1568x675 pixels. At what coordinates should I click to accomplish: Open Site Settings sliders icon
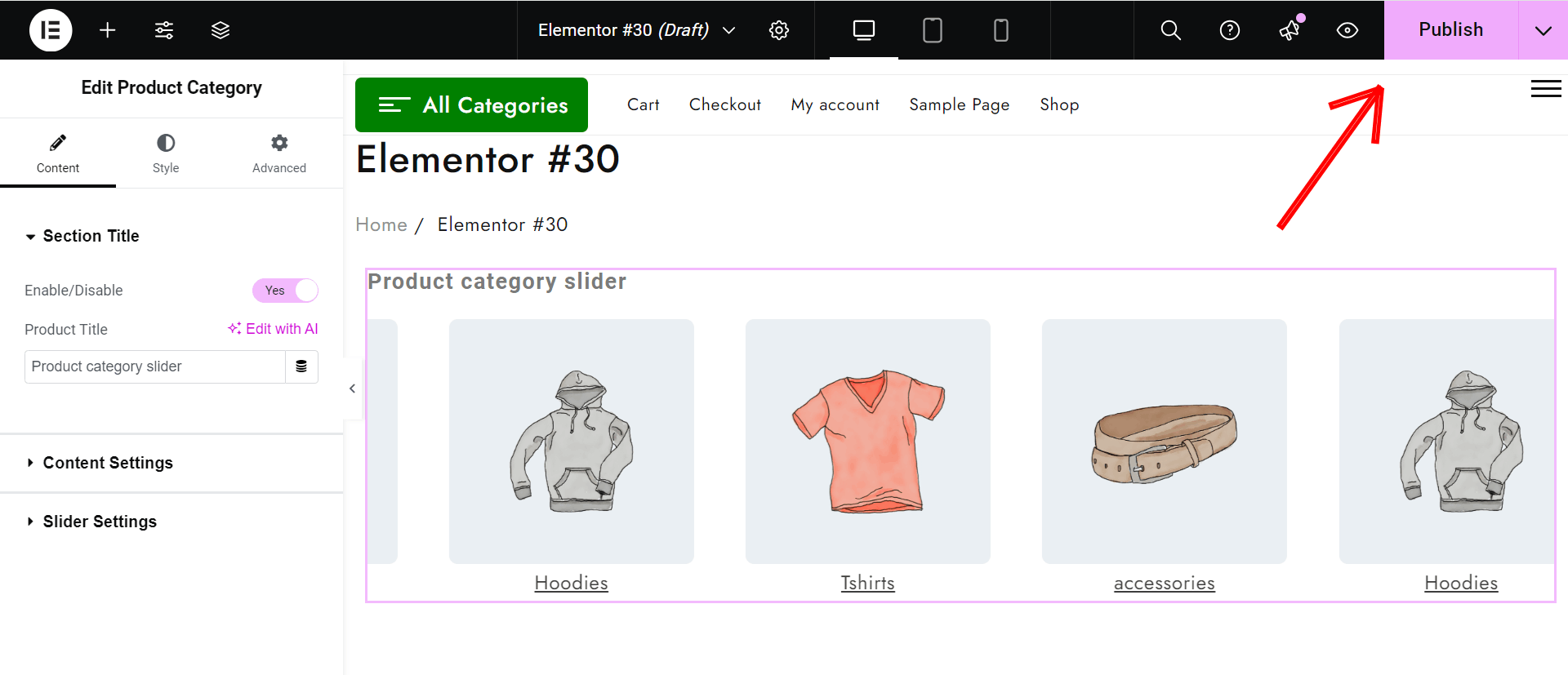164,30
